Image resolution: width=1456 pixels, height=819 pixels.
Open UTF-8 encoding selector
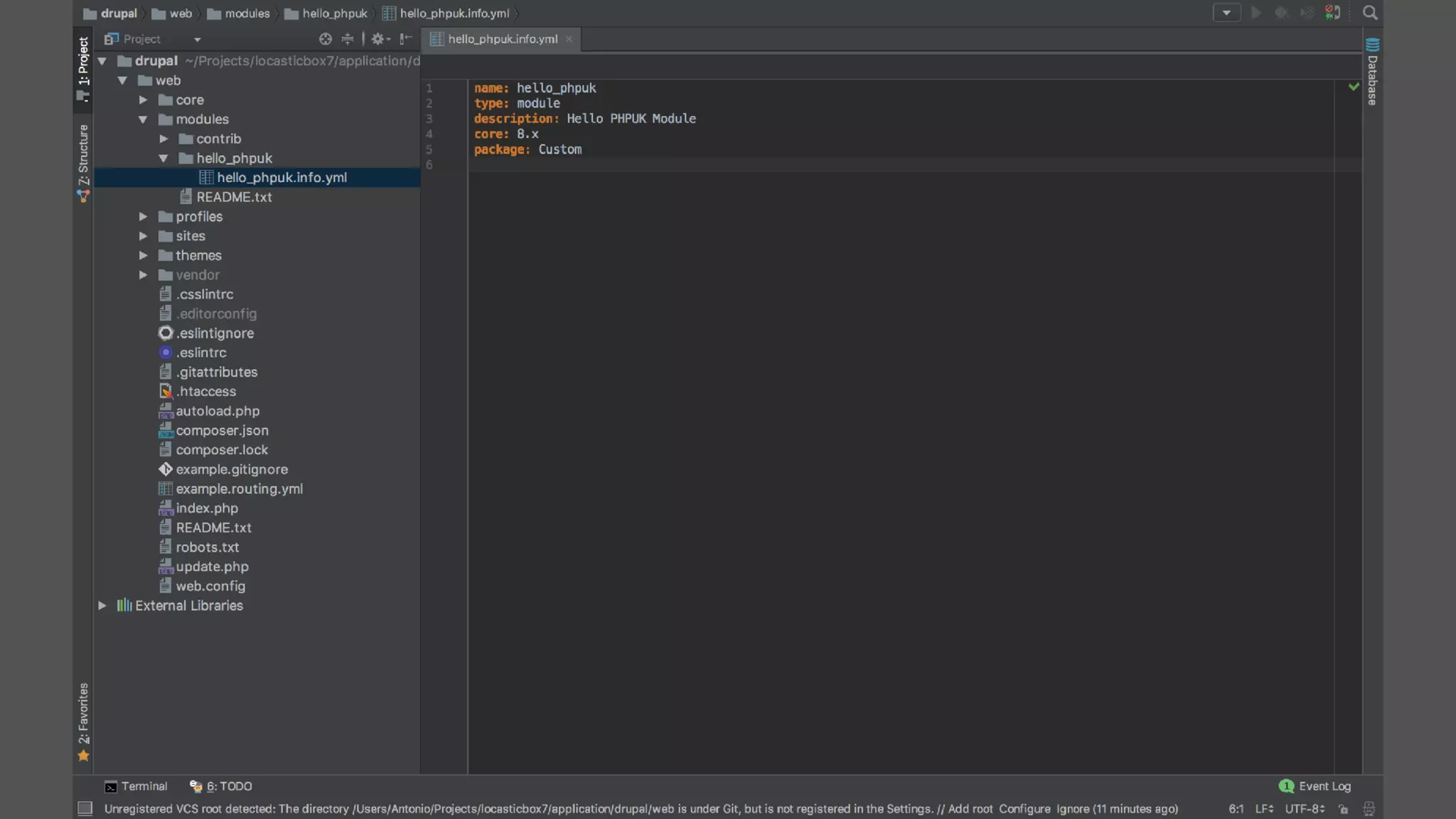tap(1304, 809)
